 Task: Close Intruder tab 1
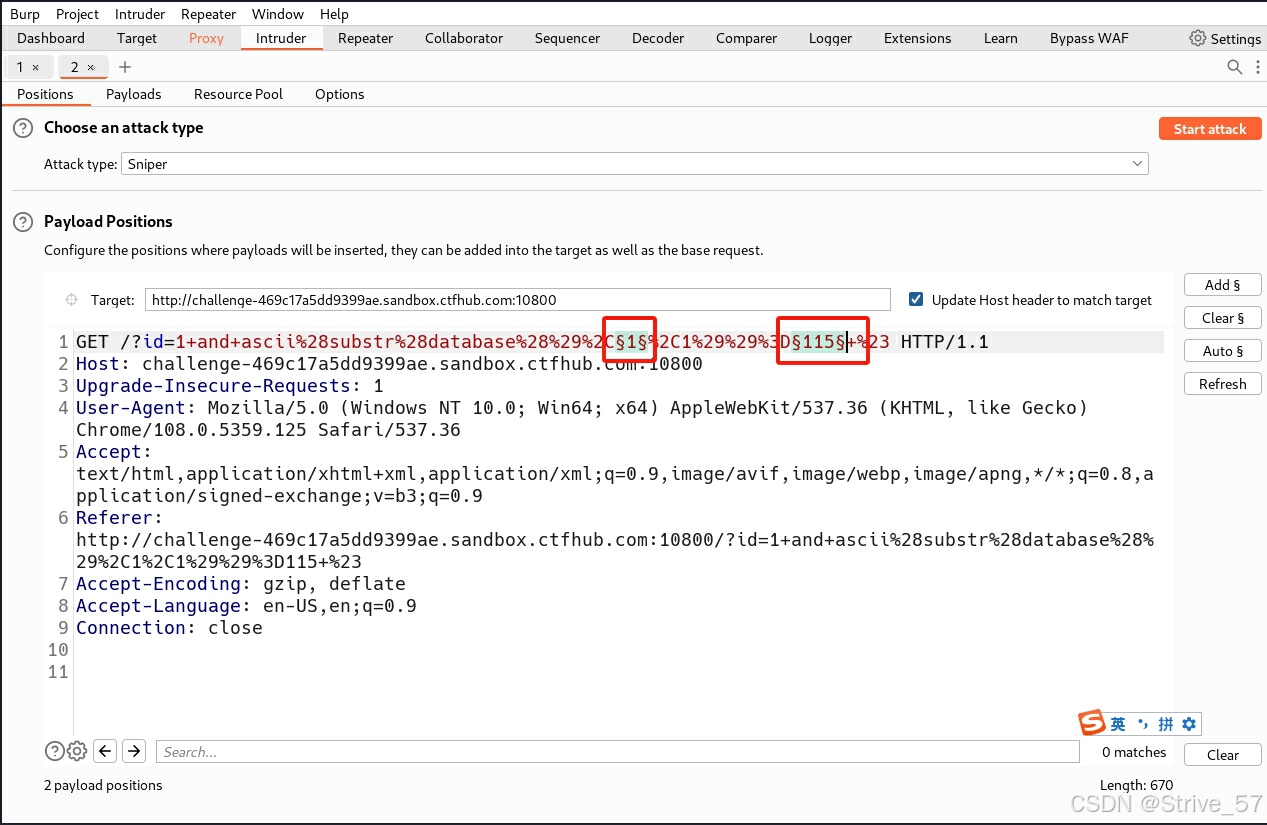(x=36, y=67)
